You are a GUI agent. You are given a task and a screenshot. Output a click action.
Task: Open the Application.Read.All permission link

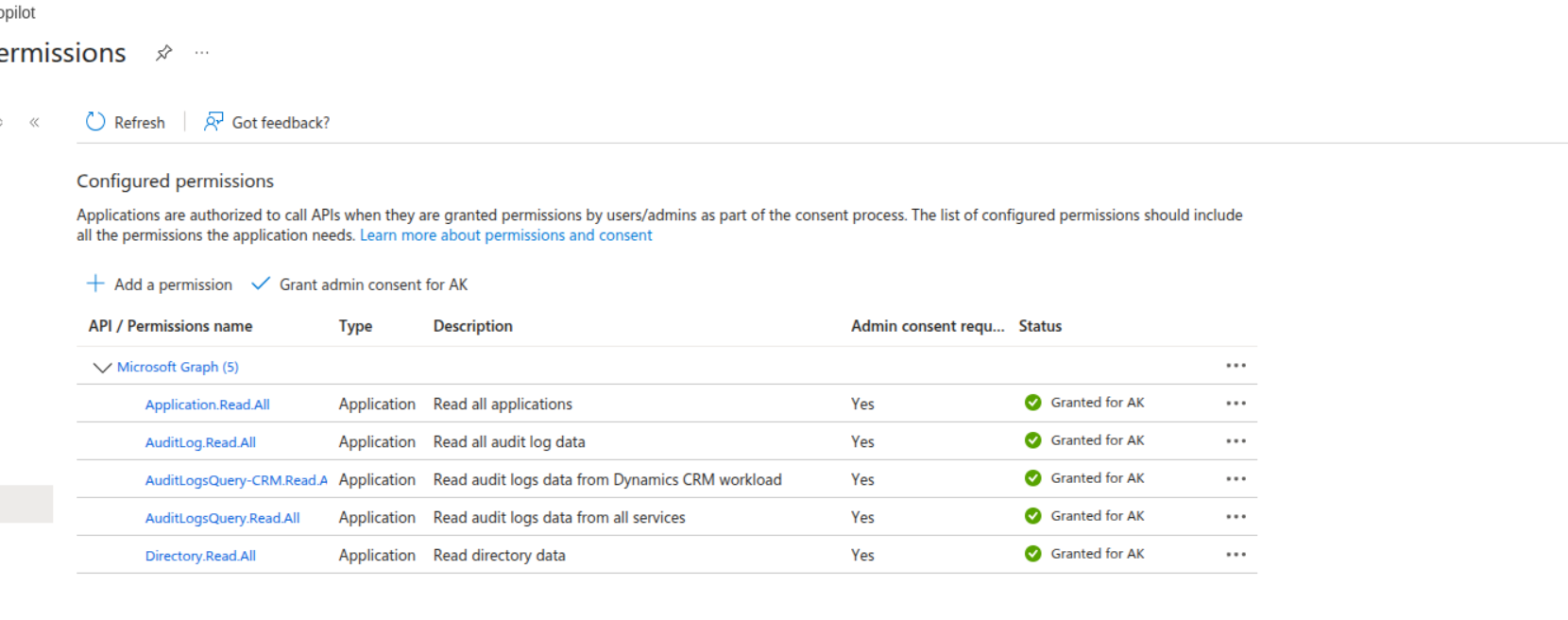(x=207, y=405)
